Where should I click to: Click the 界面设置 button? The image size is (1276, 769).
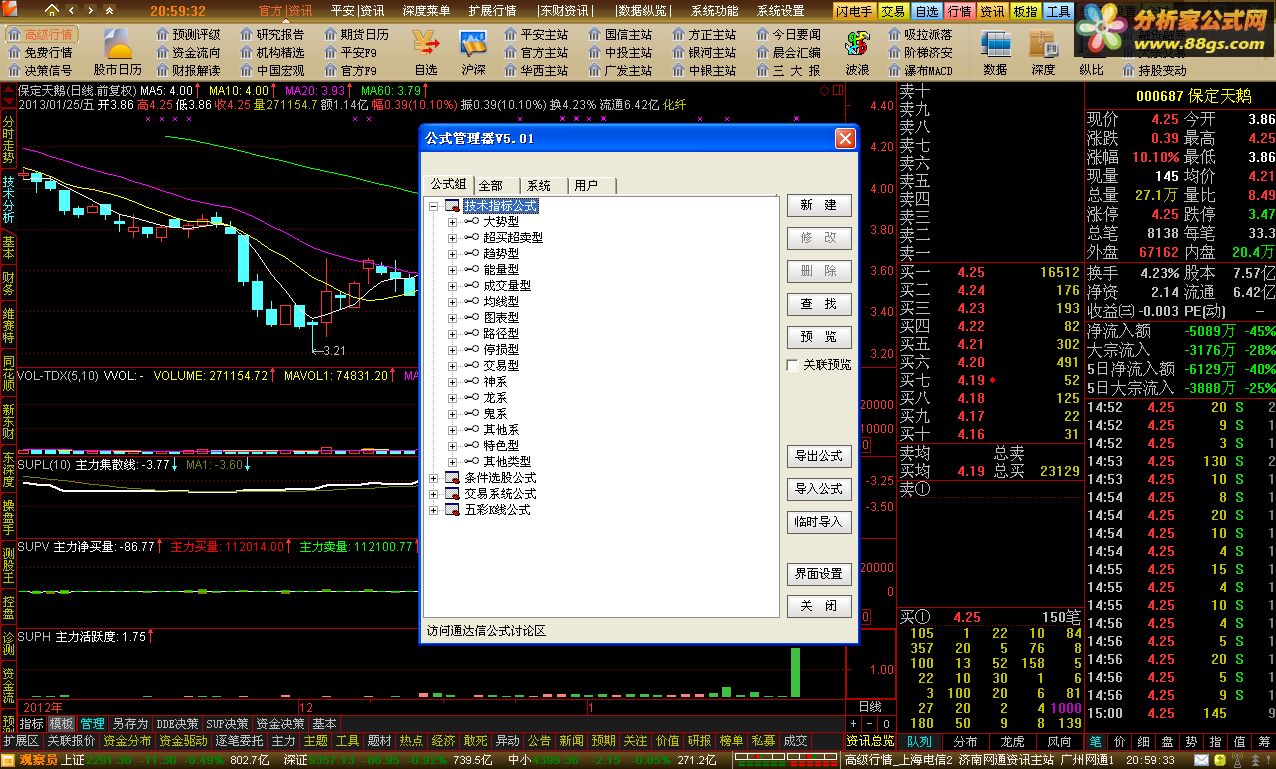819,574
